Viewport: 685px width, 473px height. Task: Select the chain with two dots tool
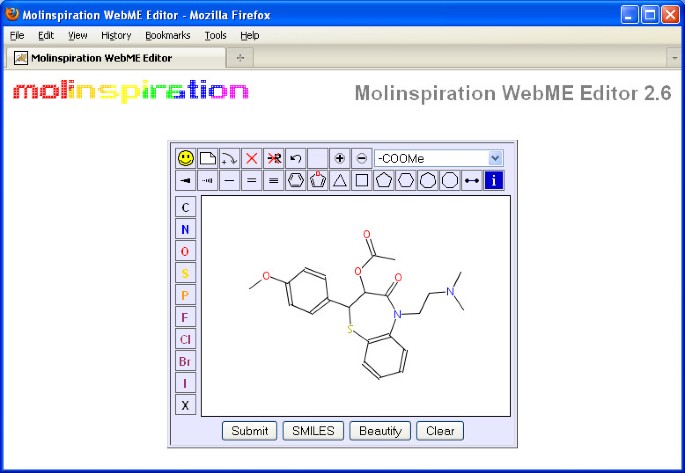click(x=472, y=180)
